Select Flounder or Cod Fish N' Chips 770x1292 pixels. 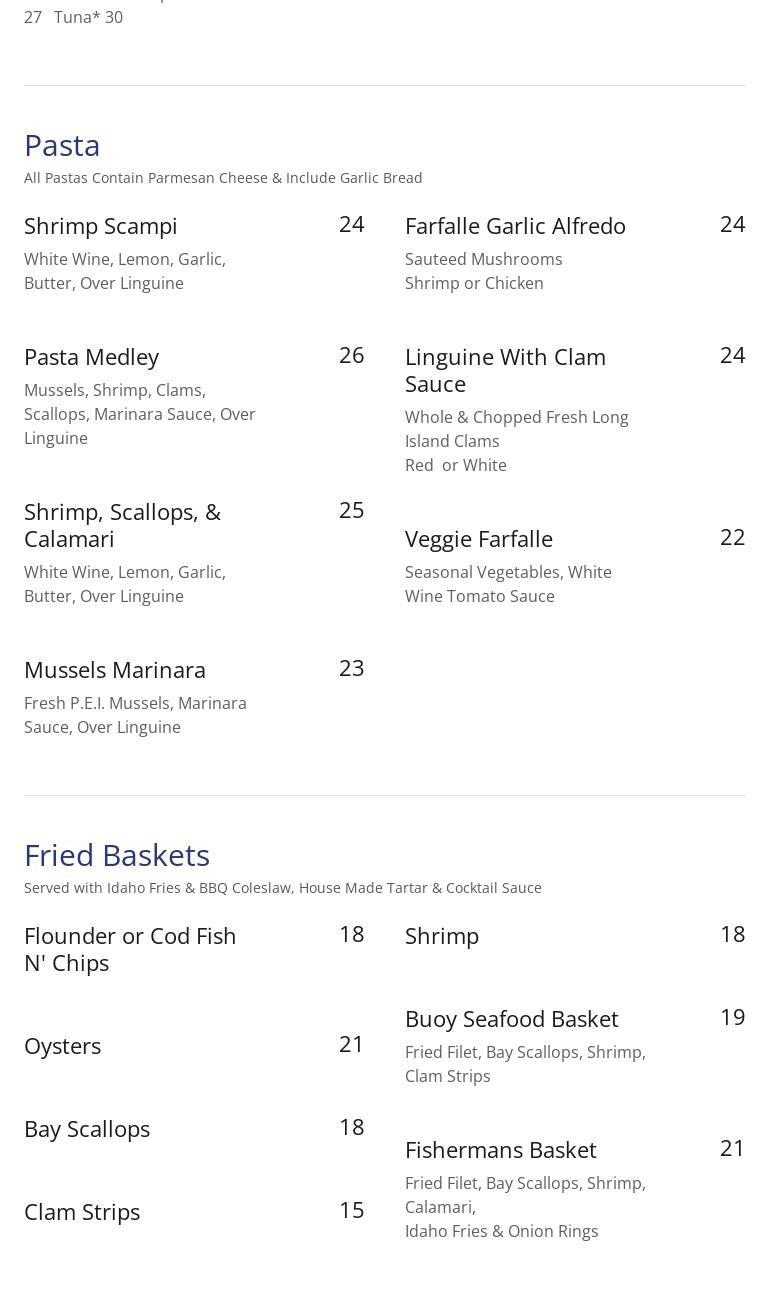tap(130, 949)
